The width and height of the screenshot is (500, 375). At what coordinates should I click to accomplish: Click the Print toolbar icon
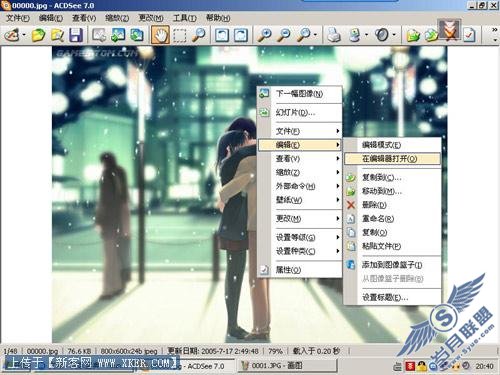[x=334, y=35]
